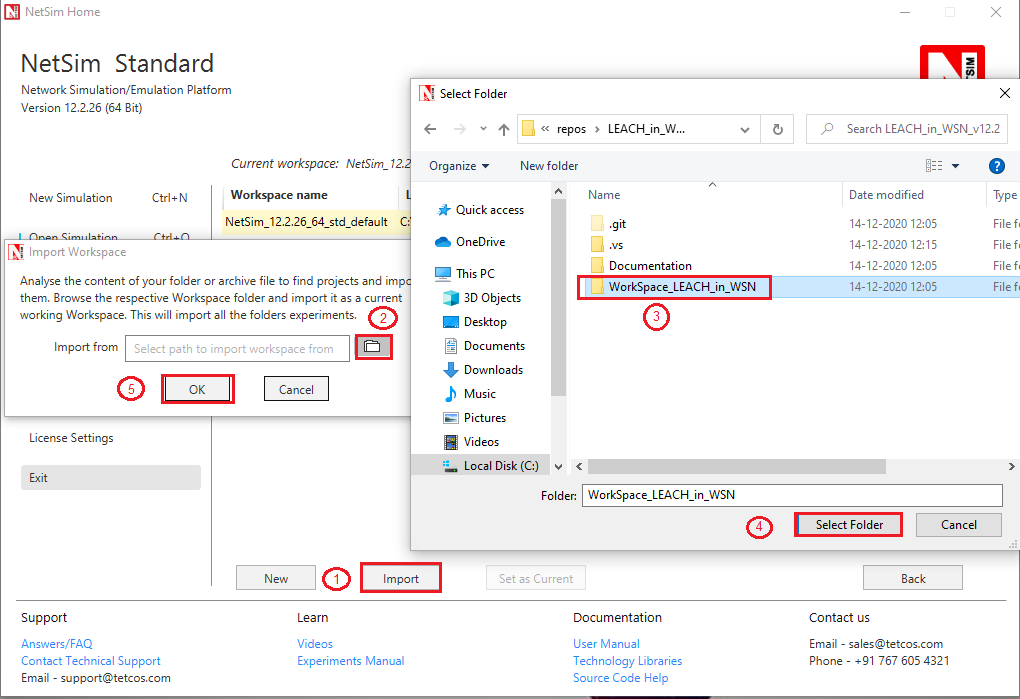Click the Back button in NetSim Home

(913, 578)
